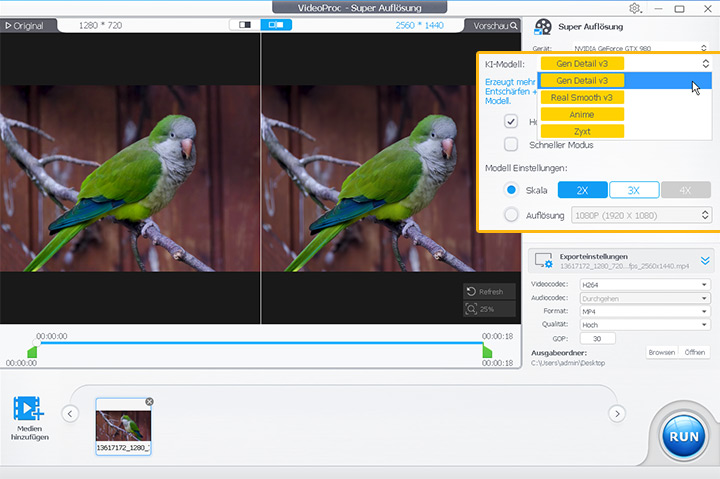
Task: Go to previous media with left arrow
Action: click(70, 414)
